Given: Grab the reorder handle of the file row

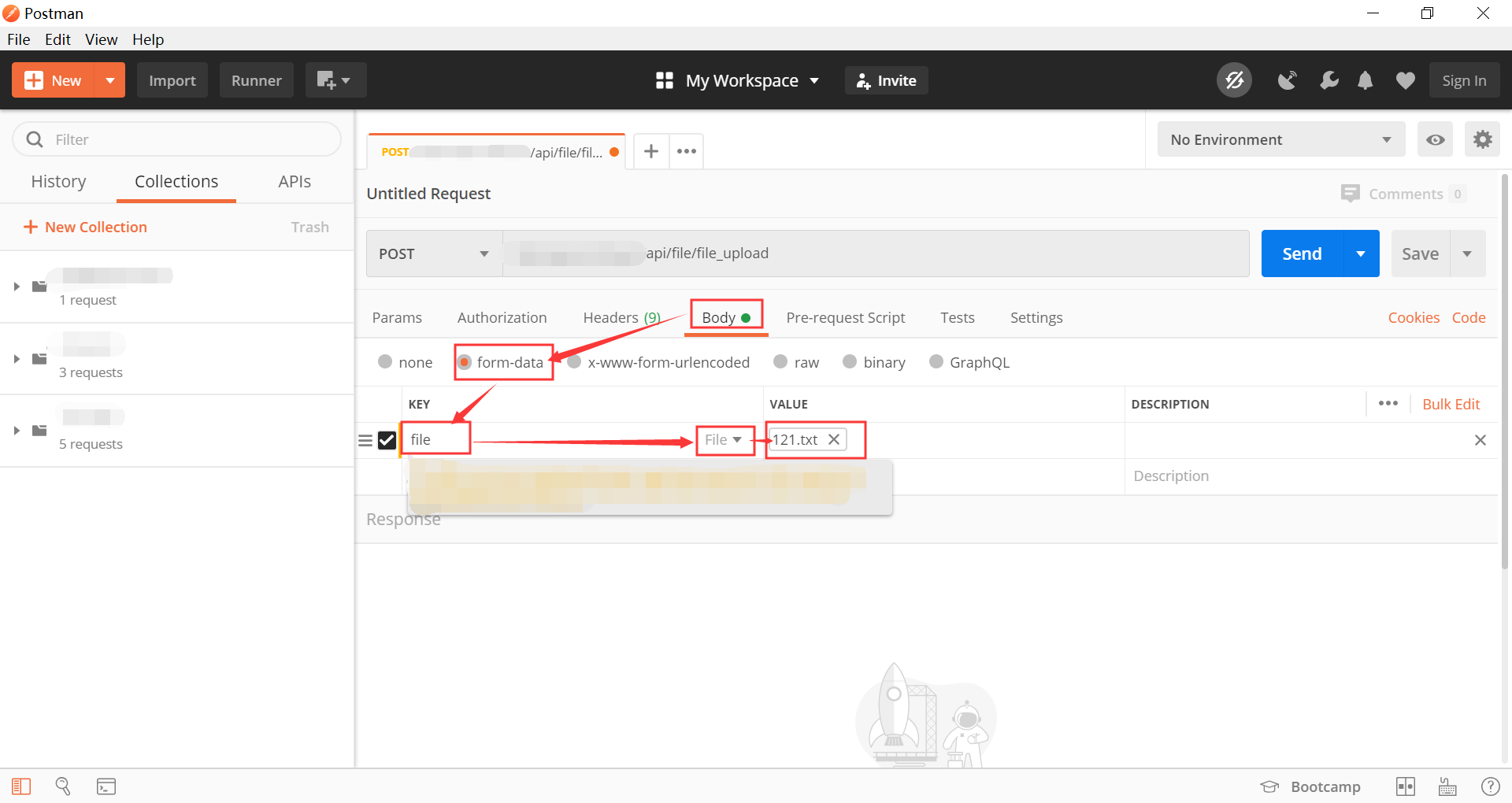Looking at the screenshot, I should pyautogui.click(x=365, y=440).
